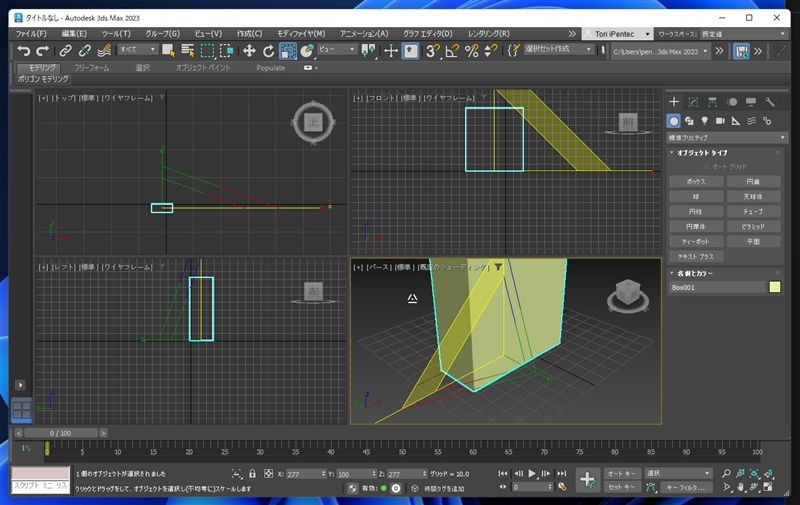This screenshot has height=505, width=800.
Task: Click the ピラミッド primitive button
Action: pyautogui.click(x=753, y=226)
